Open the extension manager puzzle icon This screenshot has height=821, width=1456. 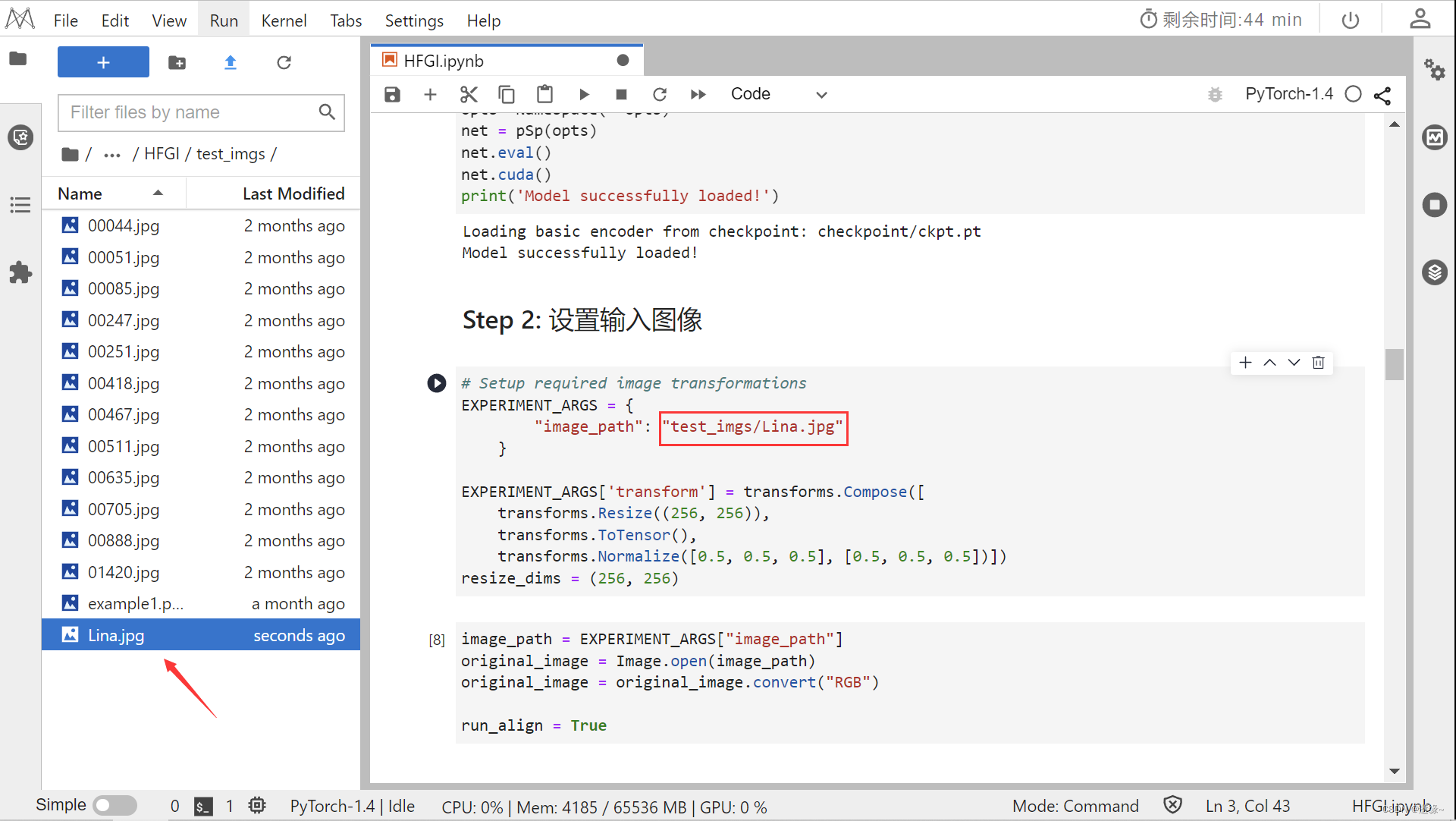20,272
